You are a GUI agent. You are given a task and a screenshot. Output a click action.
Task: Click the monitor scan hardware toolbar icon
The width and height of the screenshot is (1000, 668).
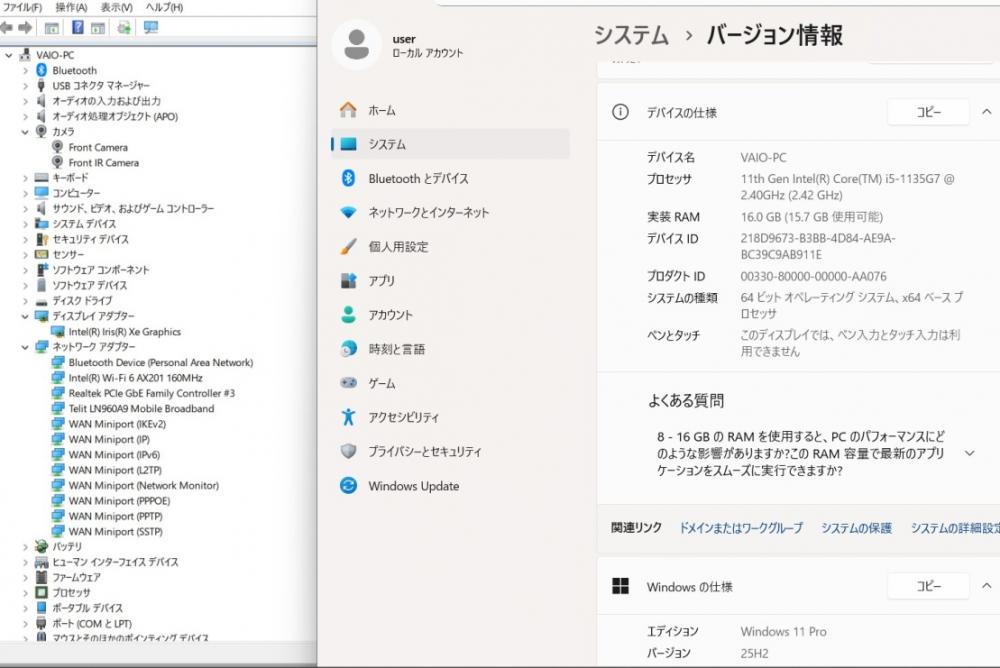(x=151, y=27)
